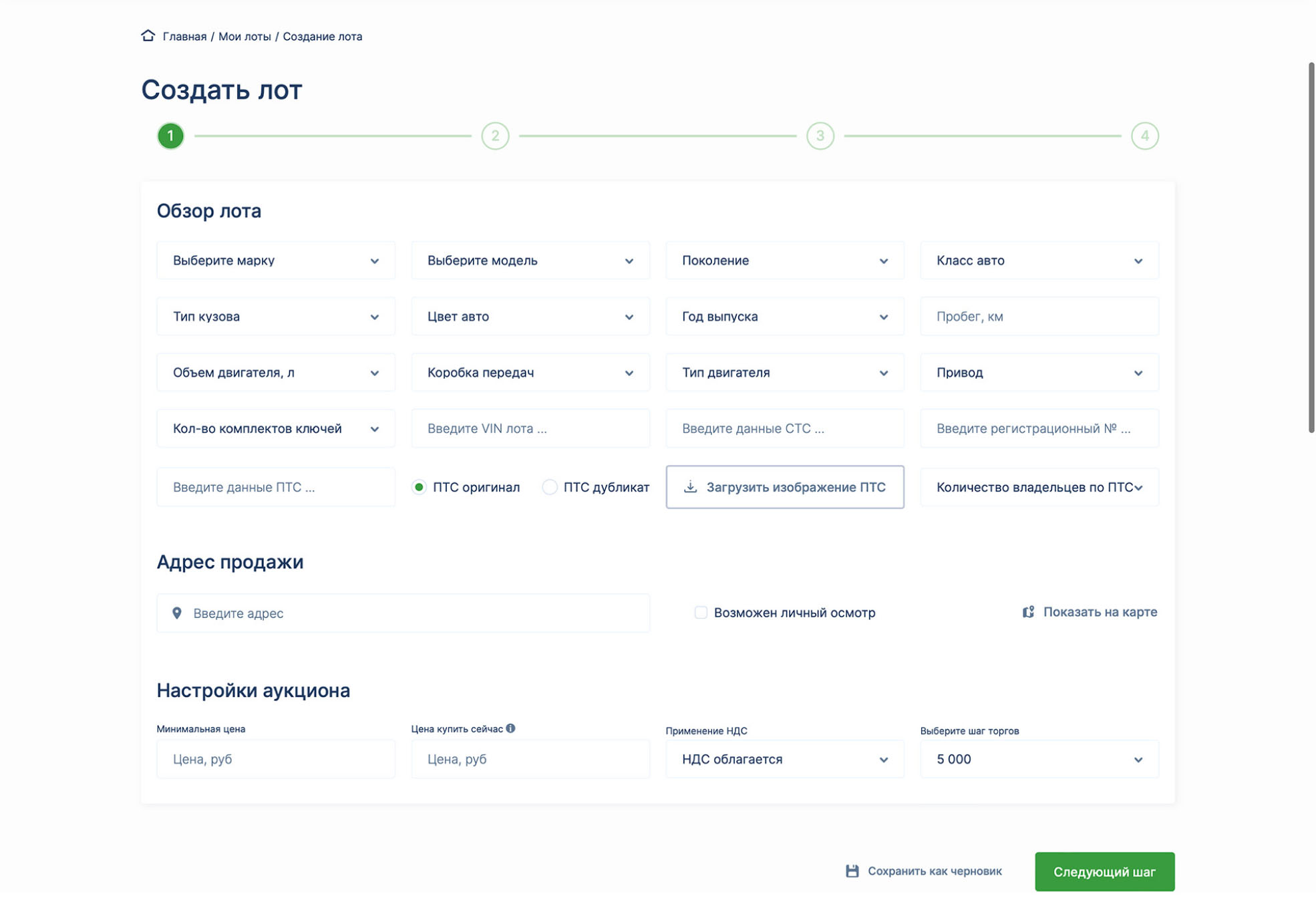Open the шаг торгов dropdown showing 5 000
1316x922 pixels.
point(1039,759)
